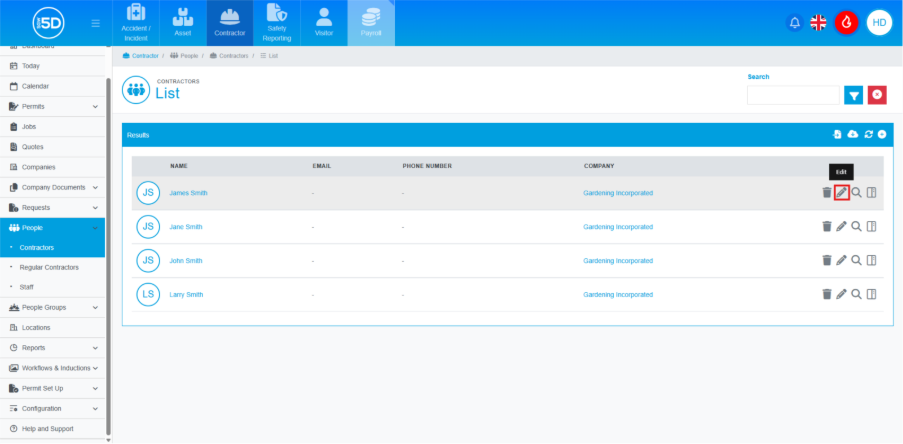Open Calendar in the sidebar
This screenshot has width=903, height=444.
pyautogui.click(x=52, y=86)
